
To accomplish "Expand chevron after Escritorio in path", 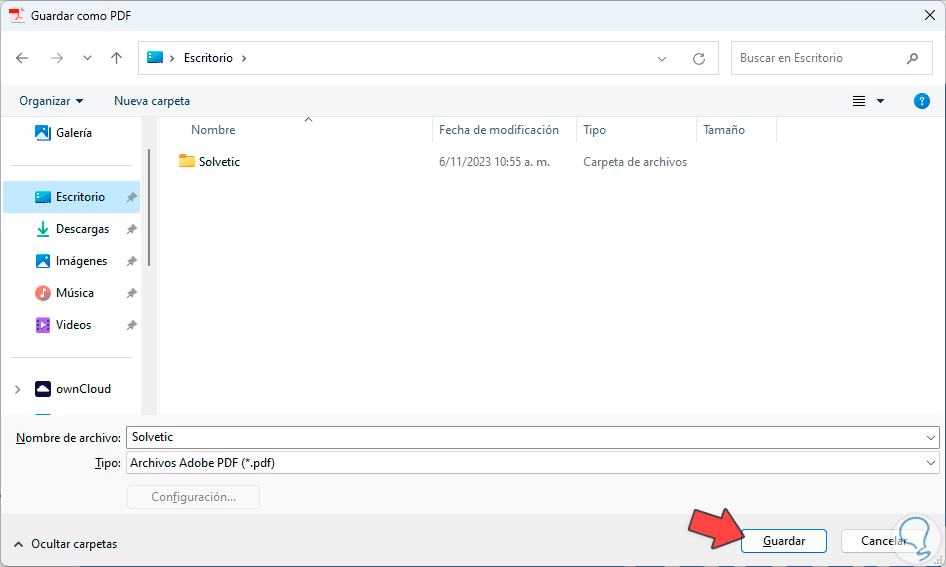I will [x=244, y=58].
